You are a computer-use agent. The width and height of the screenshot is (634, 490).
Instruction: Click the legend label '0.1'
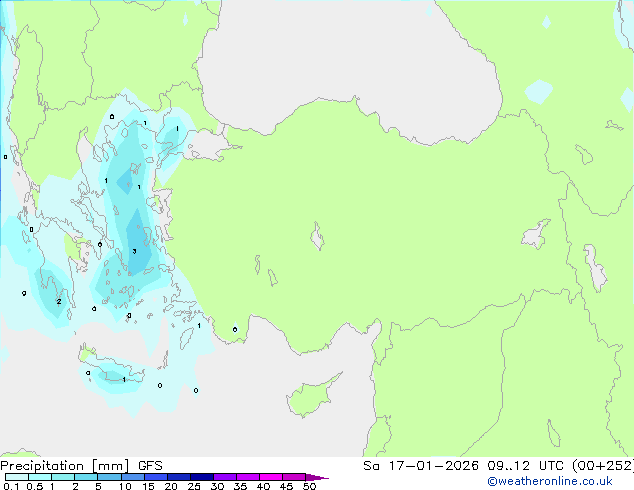[x=11, y=486]
